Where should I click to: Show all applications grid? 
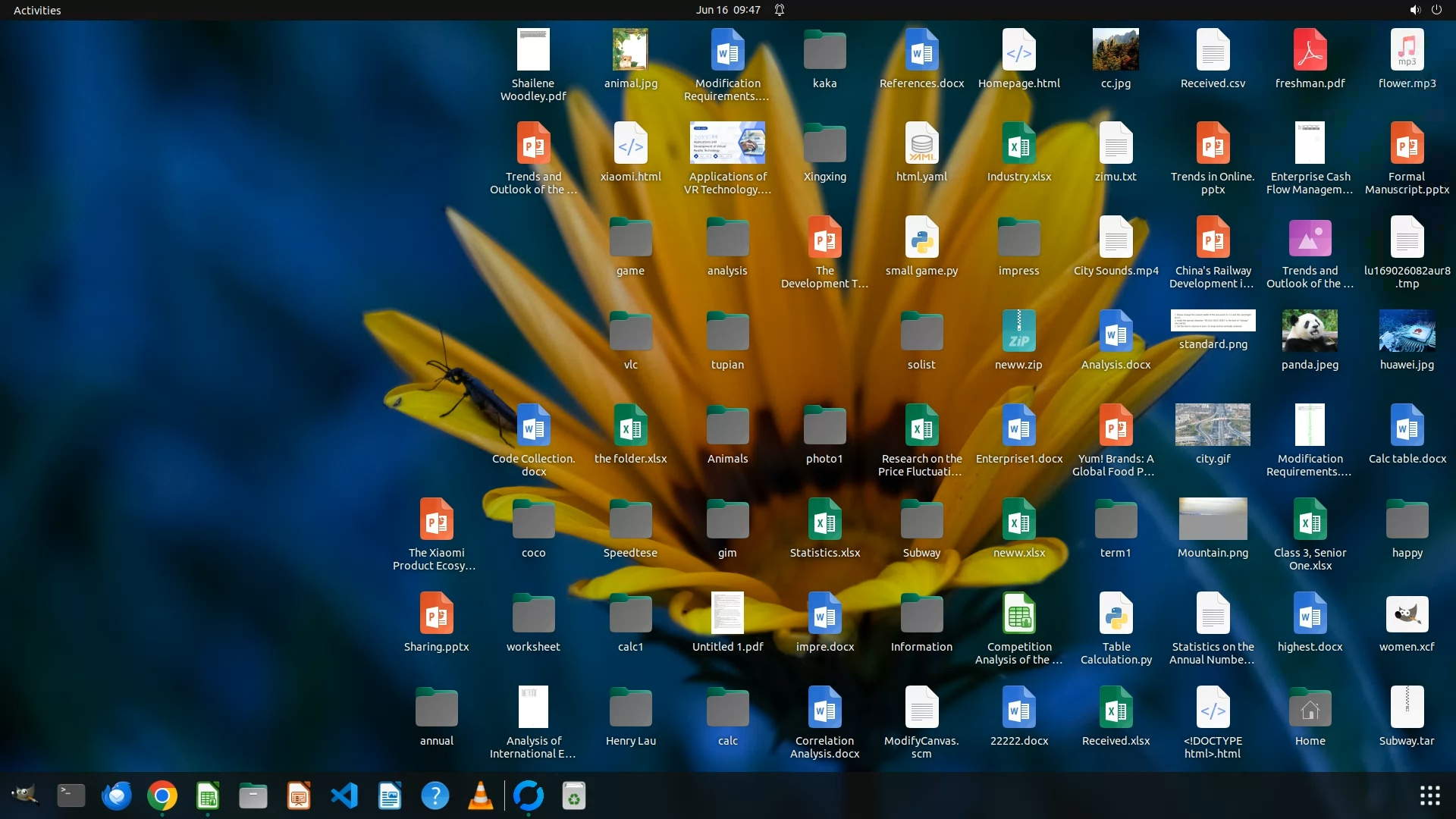[1429, 795]
